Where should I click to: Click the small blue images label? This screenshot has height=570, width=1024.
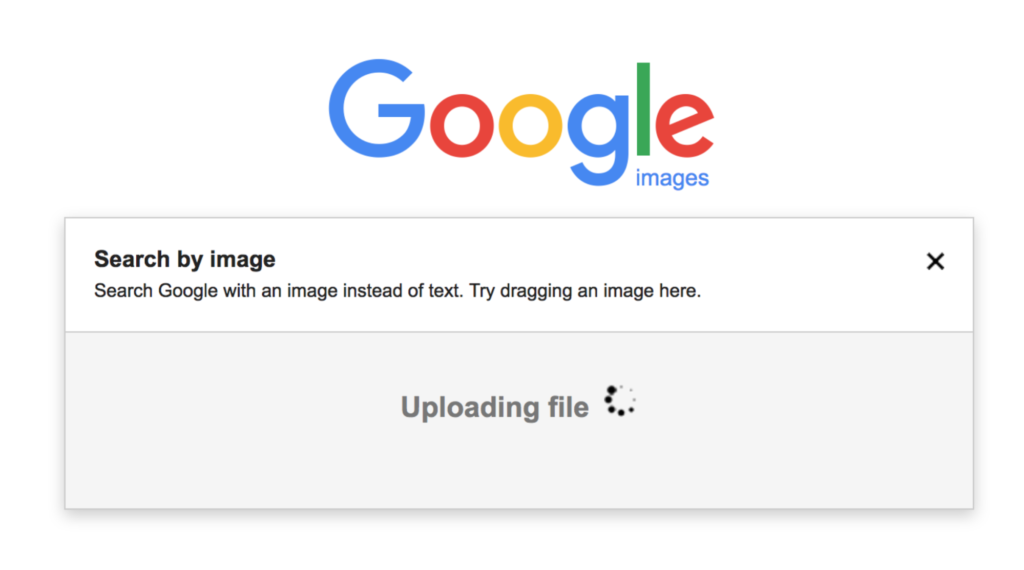tap(672, 178)
